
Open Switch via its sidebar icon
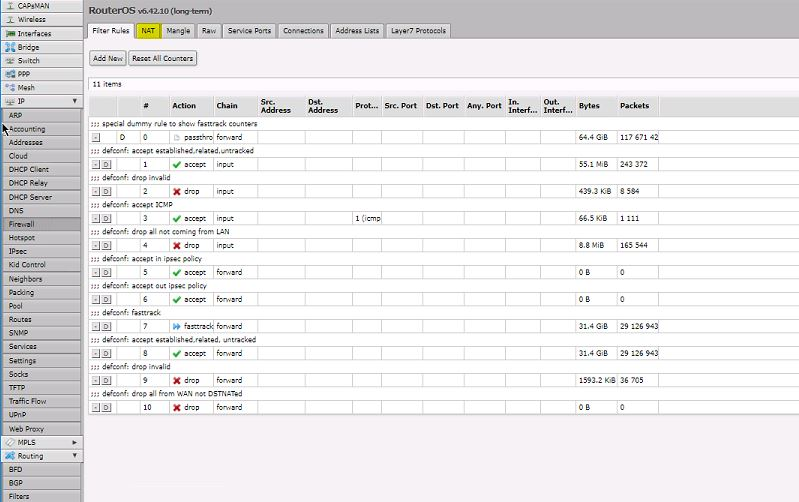click(10, 61)
